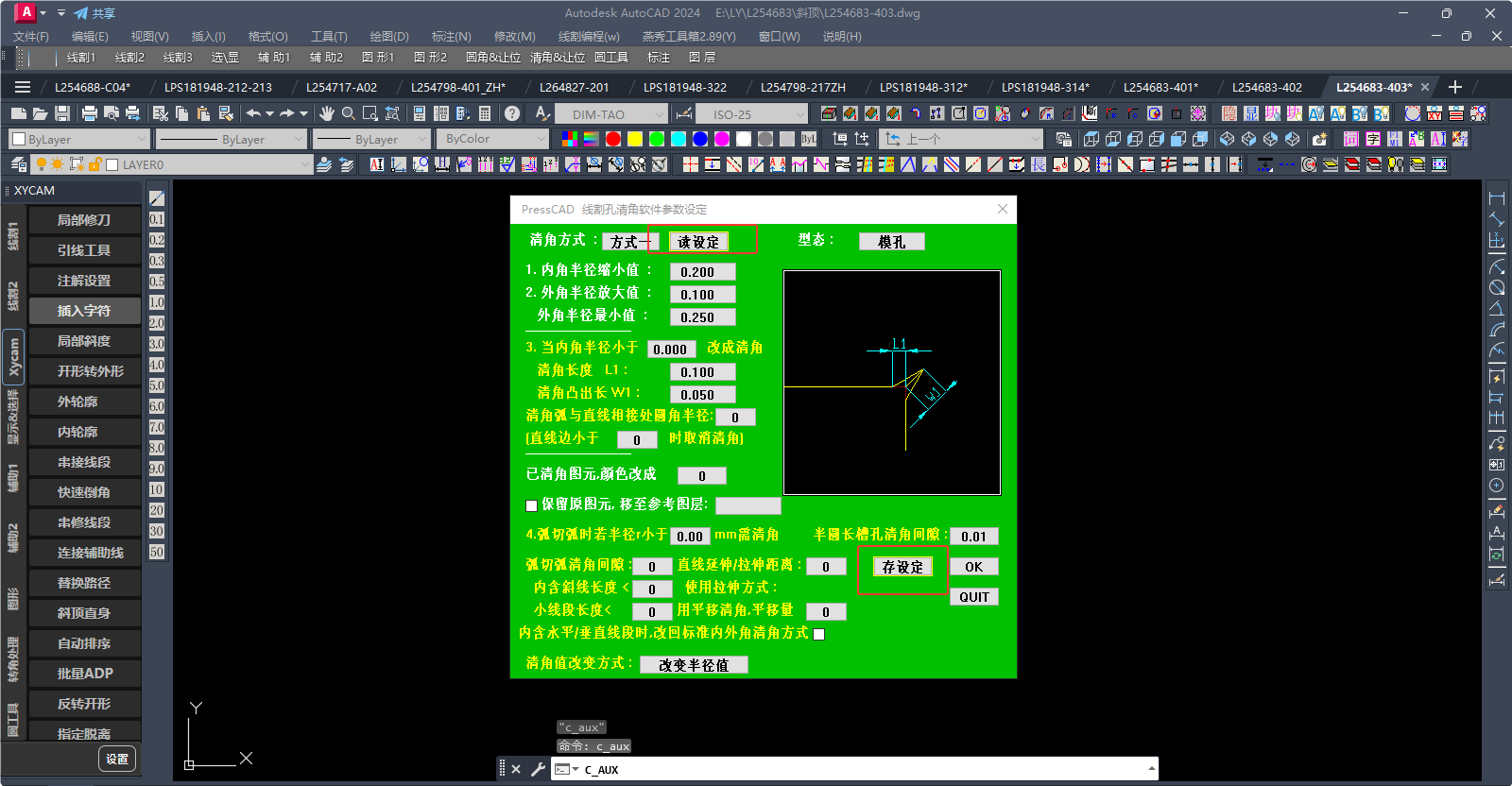
Task: Click the 清角长度 L1 field
Action: (702, 372)
